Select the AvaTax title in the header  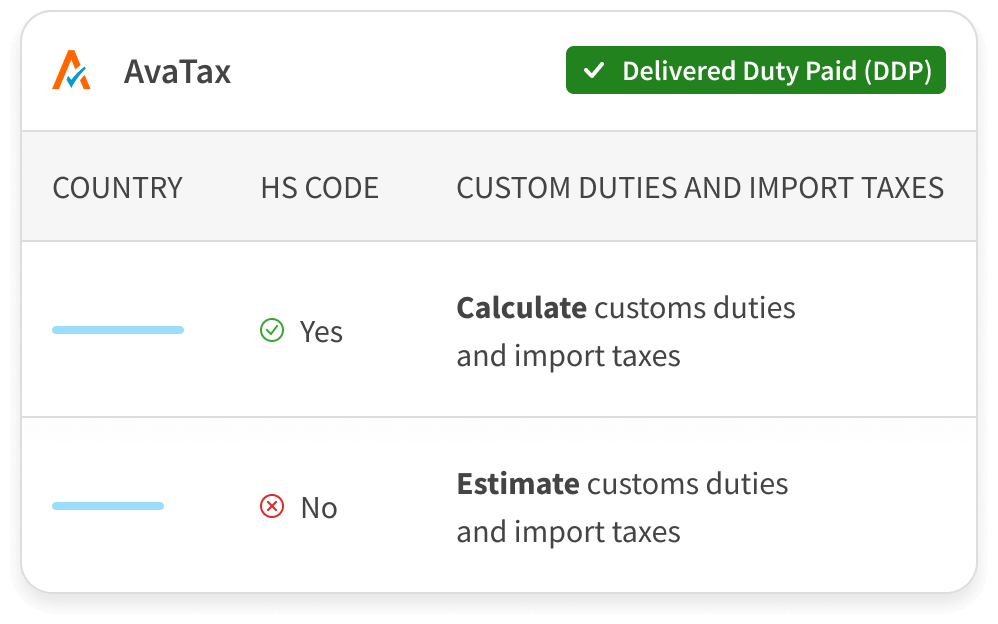[178, 70]
